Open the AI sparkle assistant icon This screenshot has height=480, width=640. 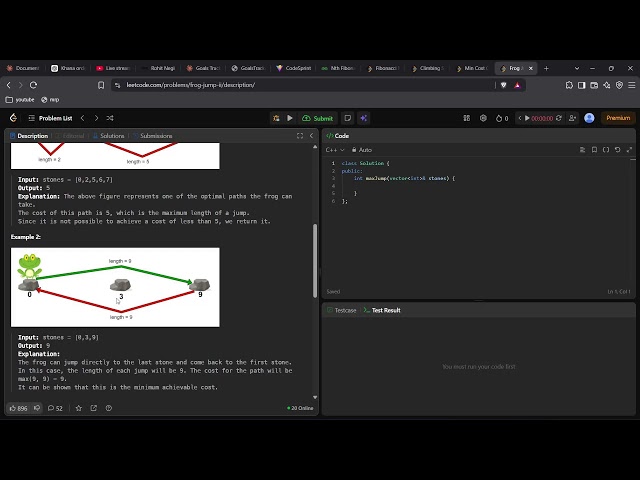364,118
